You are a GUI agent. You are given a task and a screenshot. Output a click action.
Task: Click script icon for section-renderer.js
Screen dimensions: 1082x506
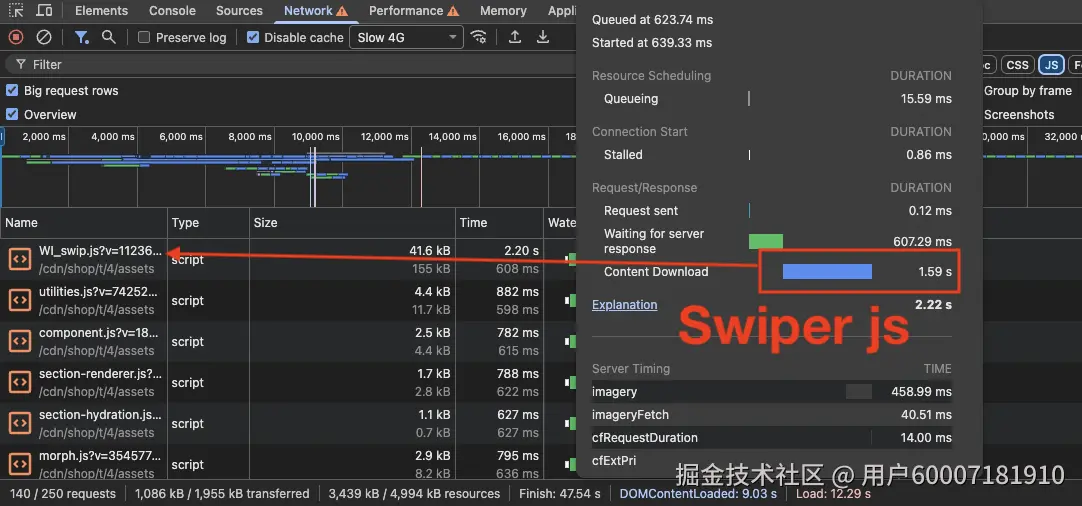20,382
